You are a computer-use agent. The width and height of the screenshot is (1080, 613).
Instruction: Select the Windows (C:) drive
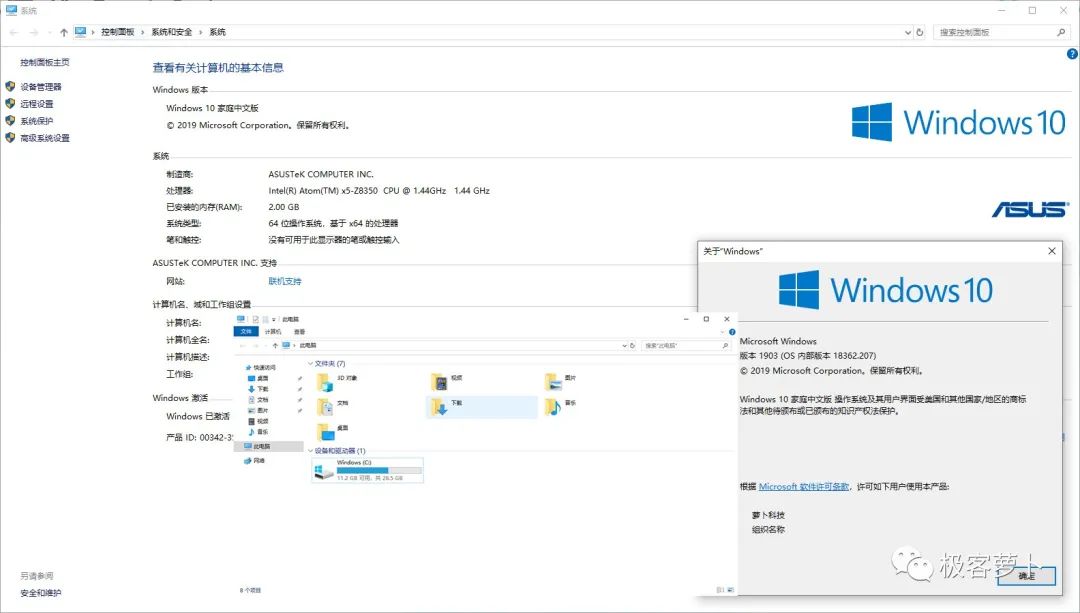tap(367, 470)
